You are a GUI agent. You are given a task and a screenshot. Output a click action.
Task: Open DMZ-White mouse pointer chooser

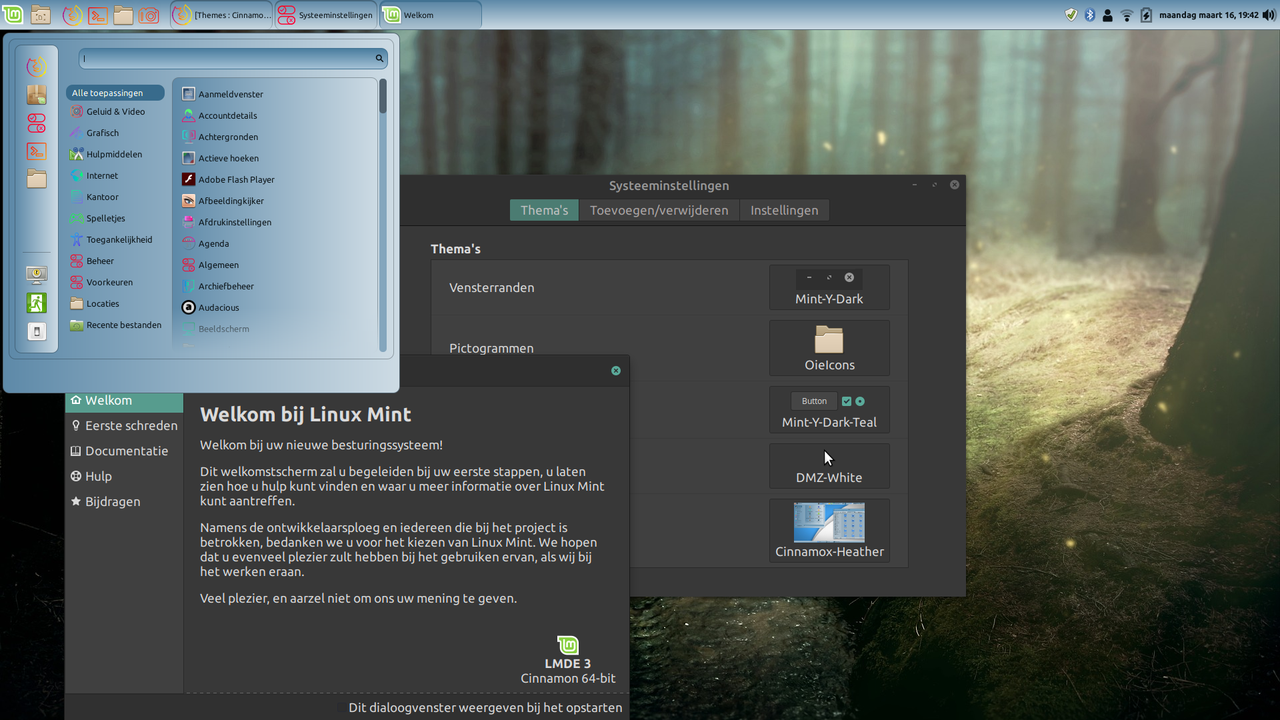[829, 466]
